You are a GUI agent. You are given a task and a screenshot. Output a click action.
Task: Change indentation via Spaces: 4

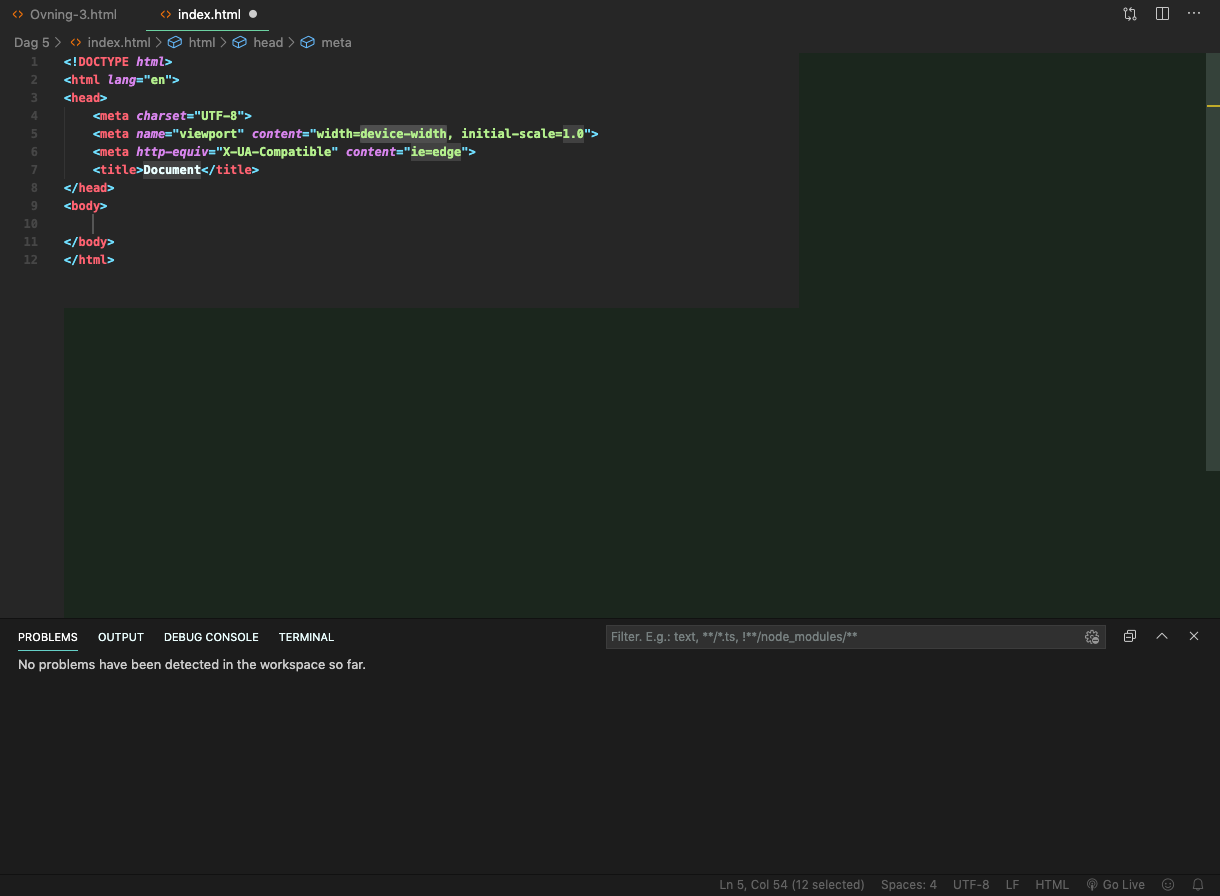click(x=908, y=884)
